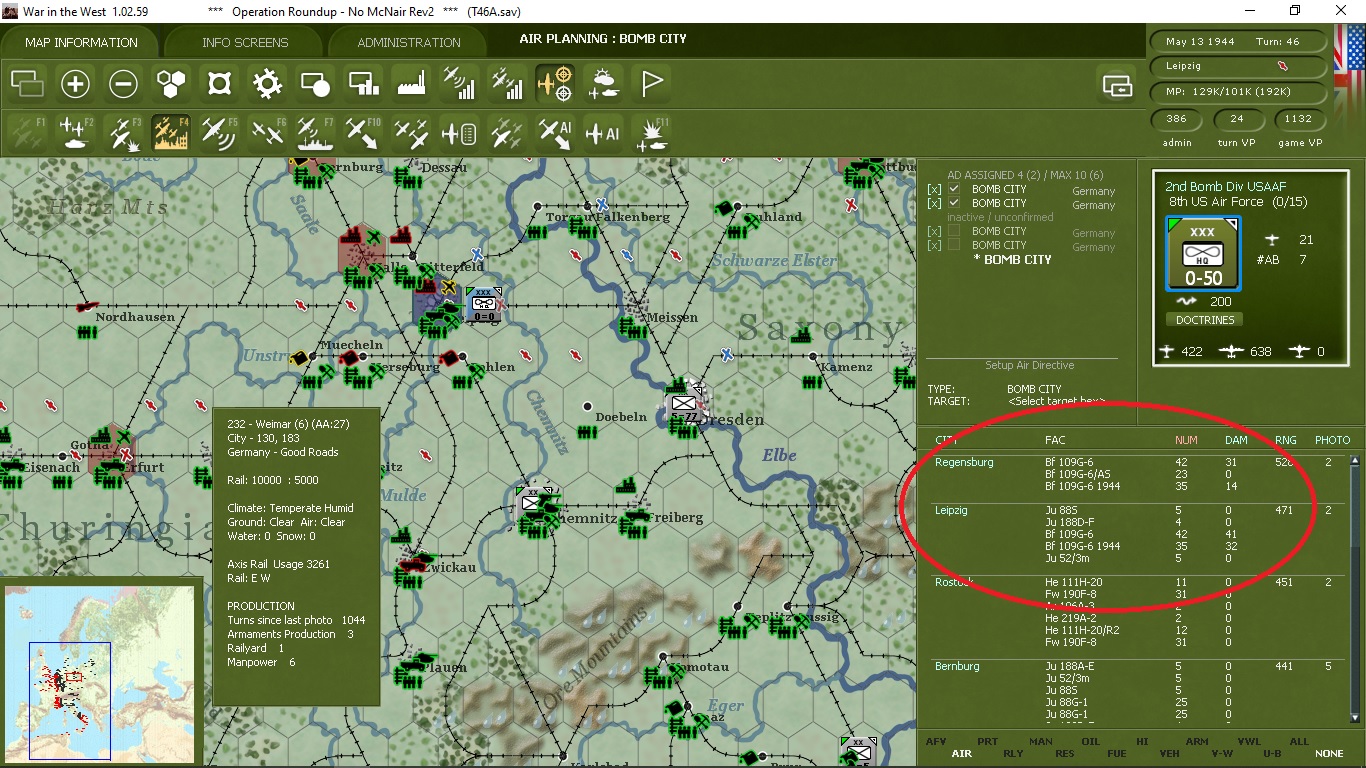
Task: Delete the last inactive directive using its [x]
Action: click(934, 246)
